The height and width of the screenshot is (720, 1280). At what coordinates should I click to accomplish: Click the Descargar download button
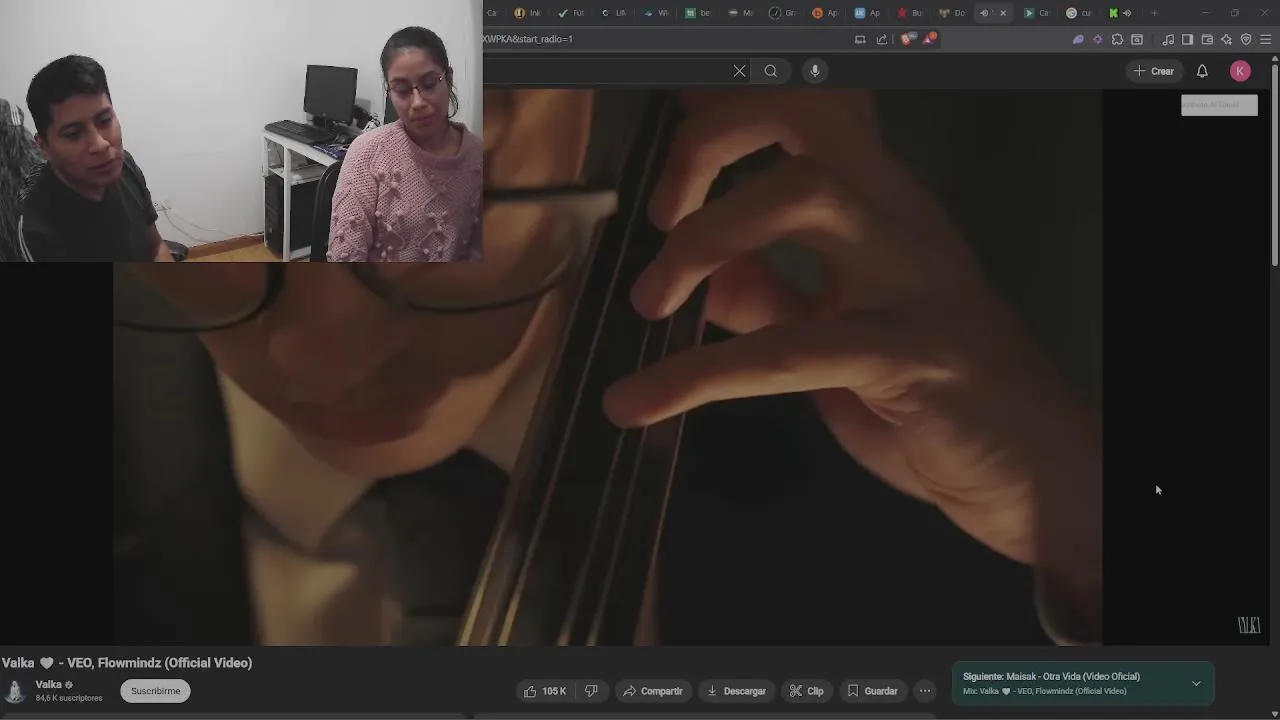pyautogui.click(x=736, y=691)
